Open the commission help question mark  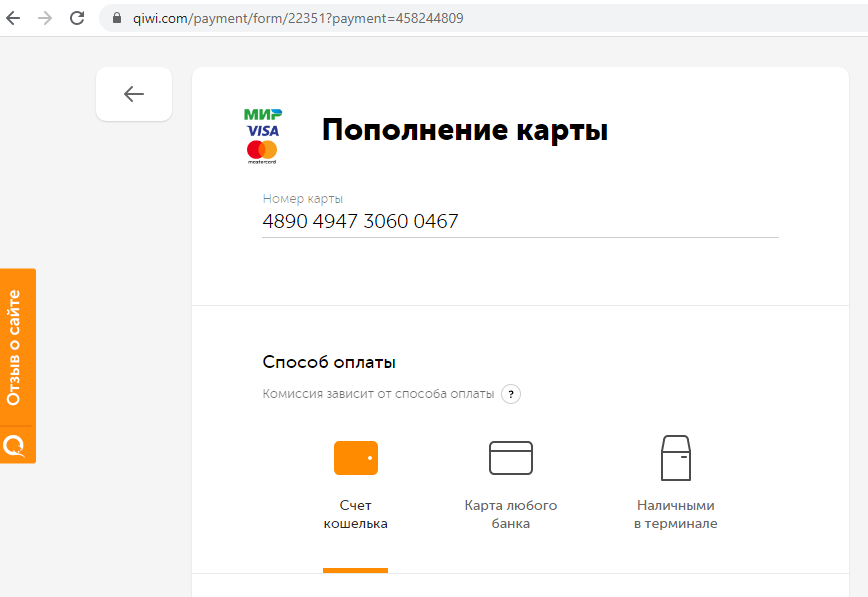tap(511, 394)
